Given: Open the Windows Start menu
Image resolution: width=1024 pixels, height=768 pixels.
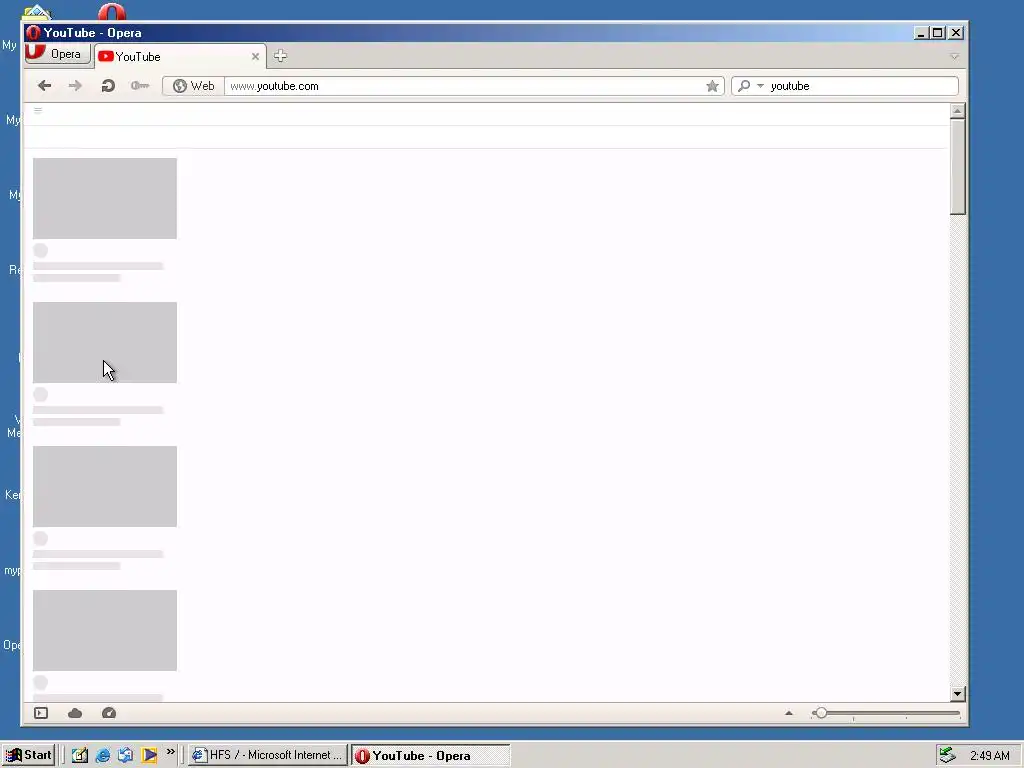Looking at the screenshot, I should click(x=29, y=755).
